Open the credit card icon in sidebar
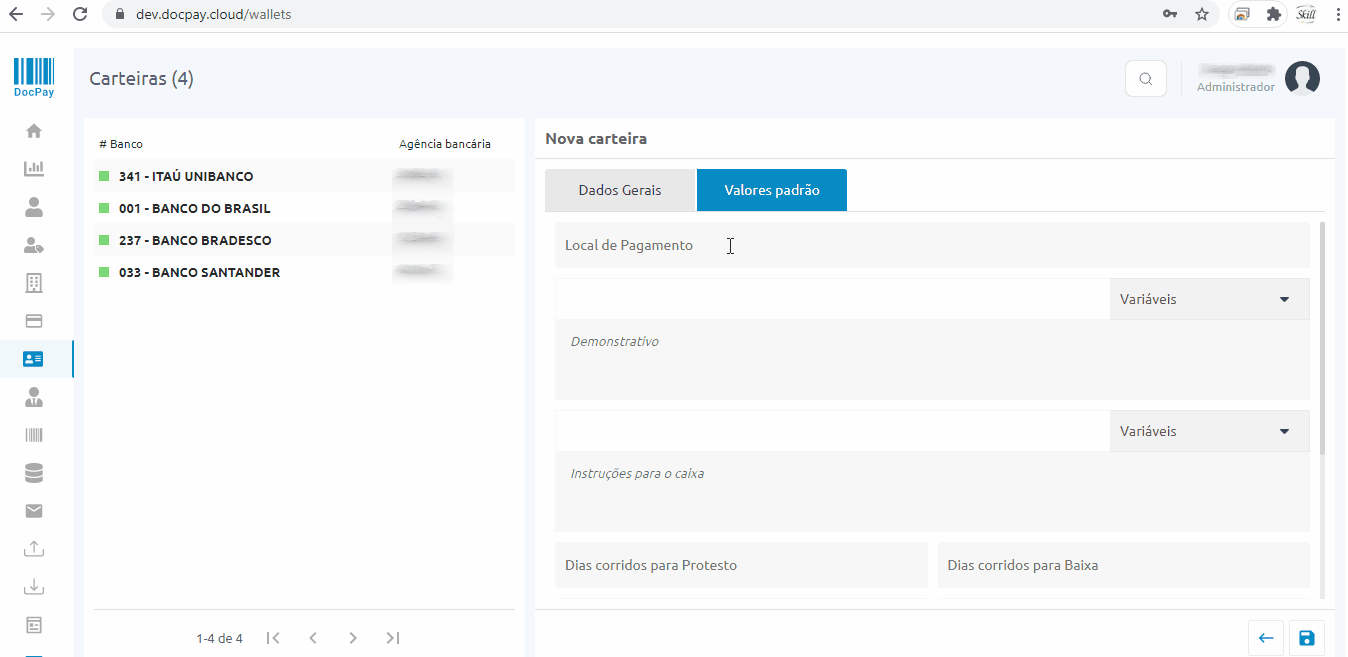1348x657 pixels. pos(34,321)
